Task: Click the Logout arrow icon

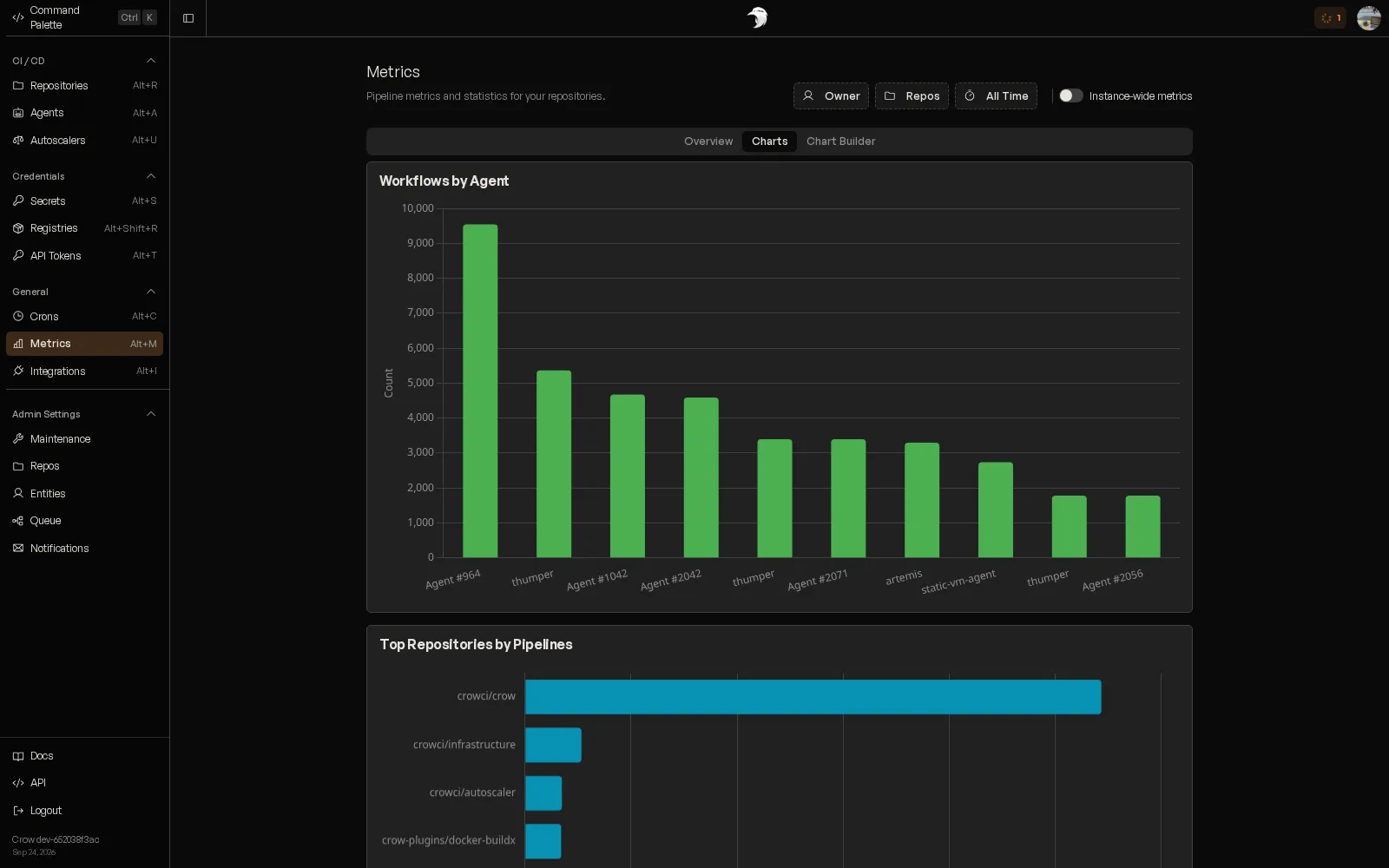Action: [18, 811]
